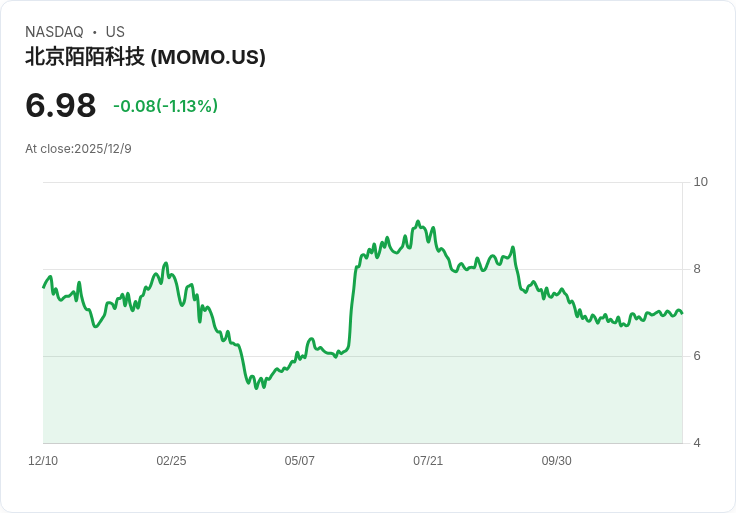Click the current price 6.98
Image resolution: width=736 pixels, height=513 pixels.
click(61, 105)
